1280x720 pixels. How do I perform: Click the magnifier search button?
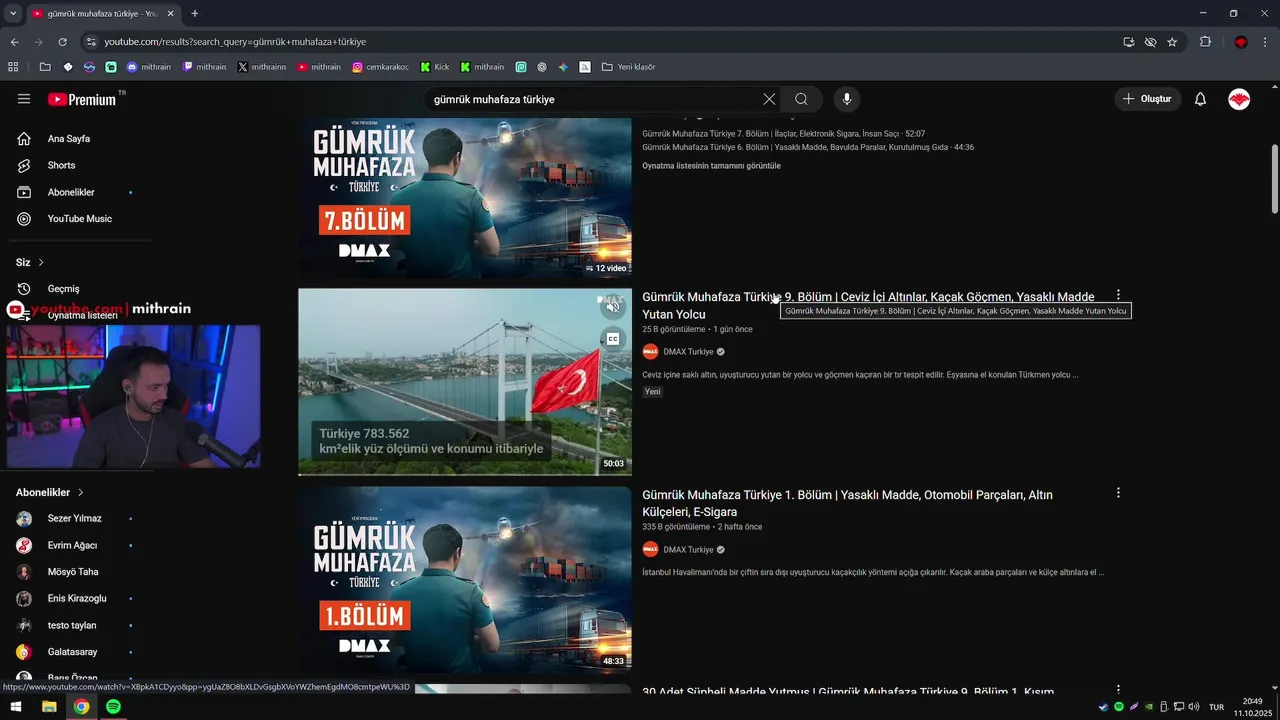click(801, 99)
